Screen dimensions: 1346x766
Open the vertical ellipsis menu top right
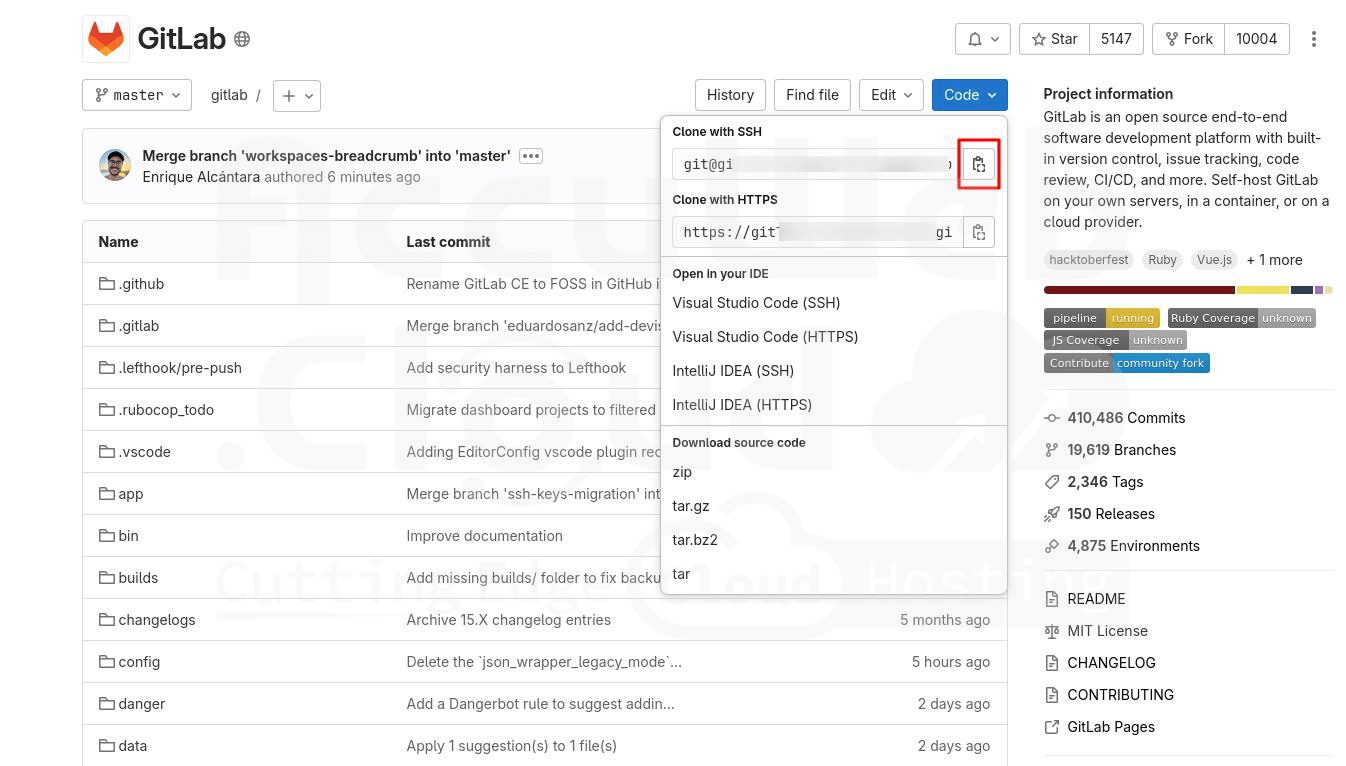1315,38
